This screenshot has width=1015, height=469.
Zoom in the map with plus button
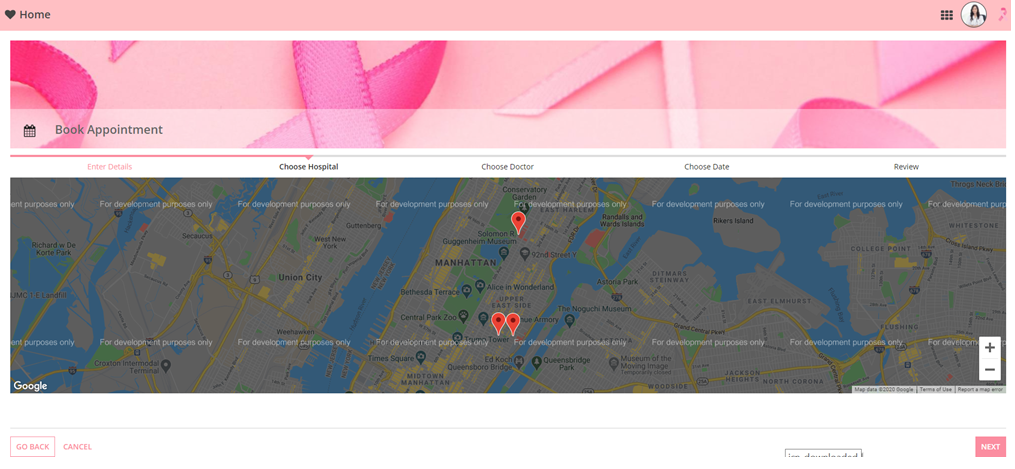pos(990,347)
